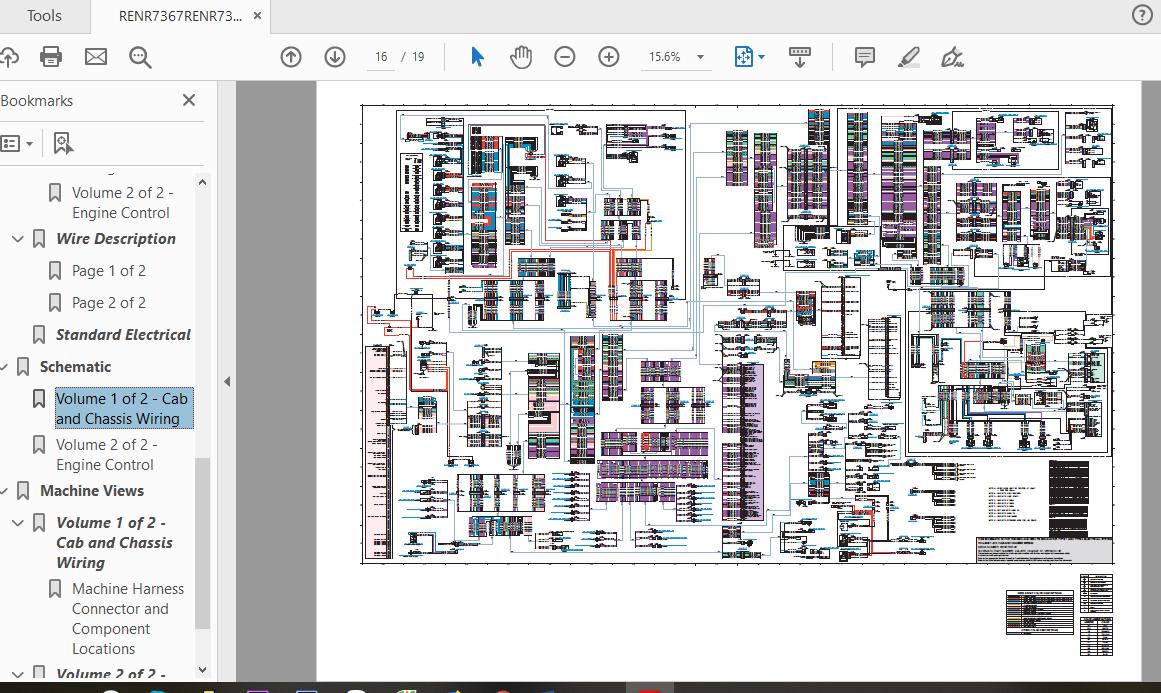Viewport: 1161px width, 693px height.
Task: Close the RENR7367 document tab
Action: 257,16
